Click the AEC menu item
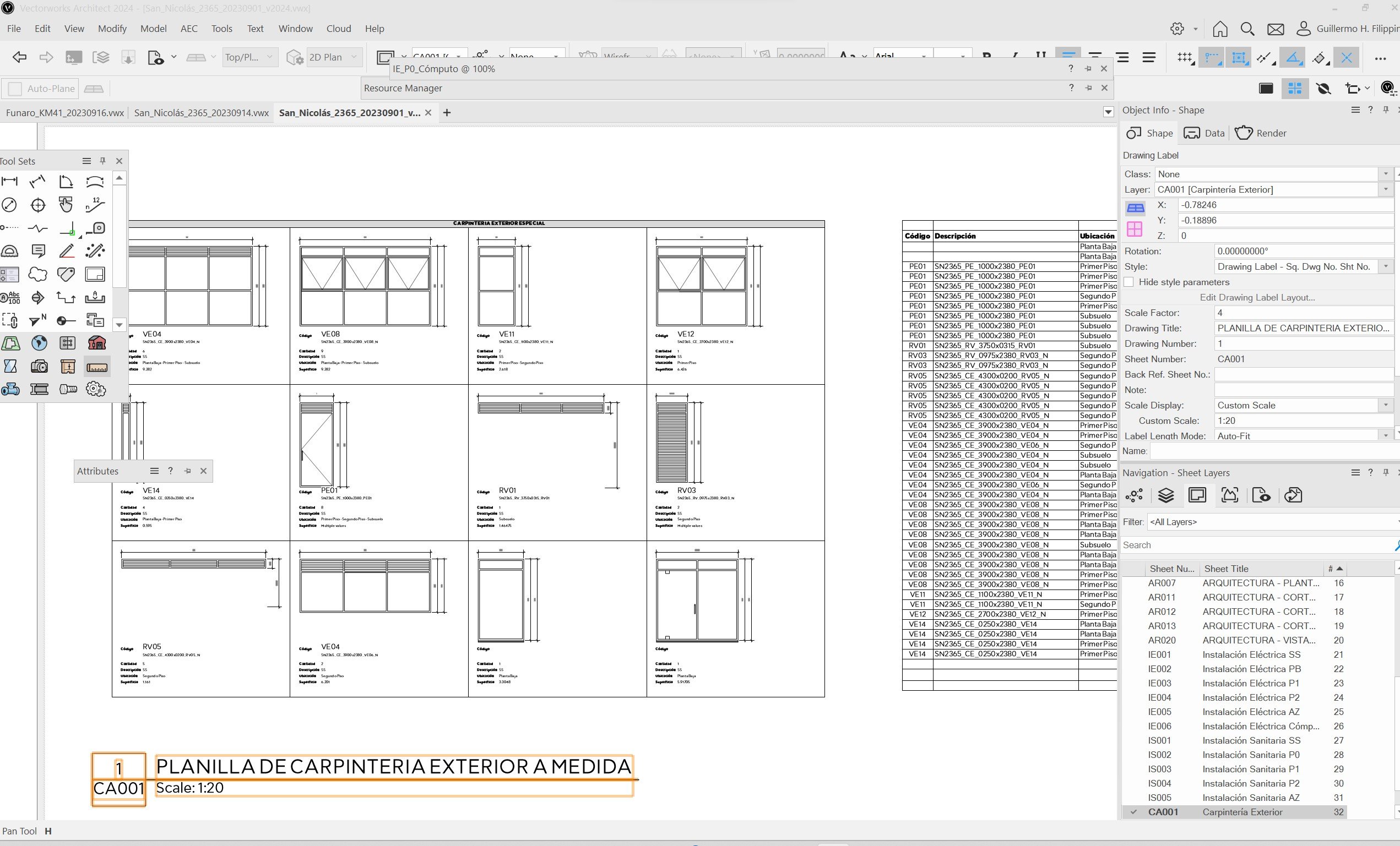The width and height of the screenshot is (1400, 846). [x=189, y=27]
